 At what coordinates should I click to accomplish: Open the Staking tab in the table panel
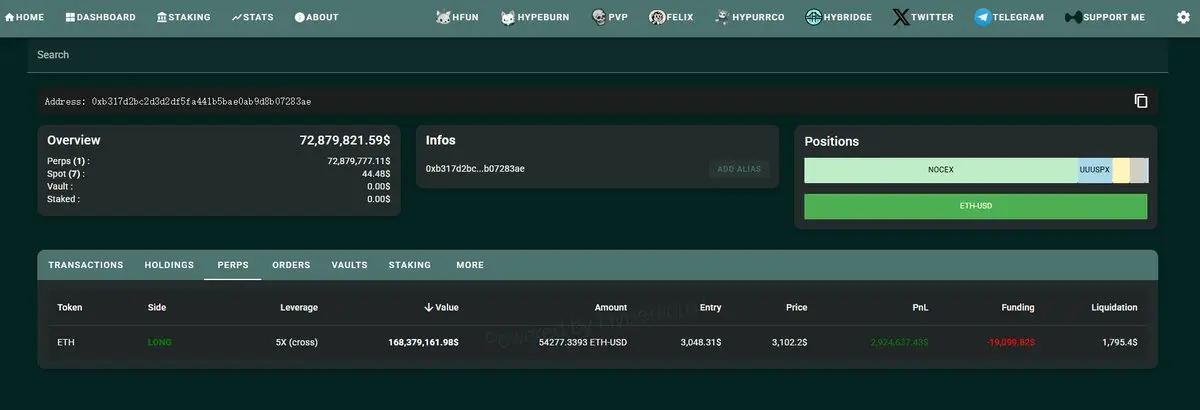[410, 265]
